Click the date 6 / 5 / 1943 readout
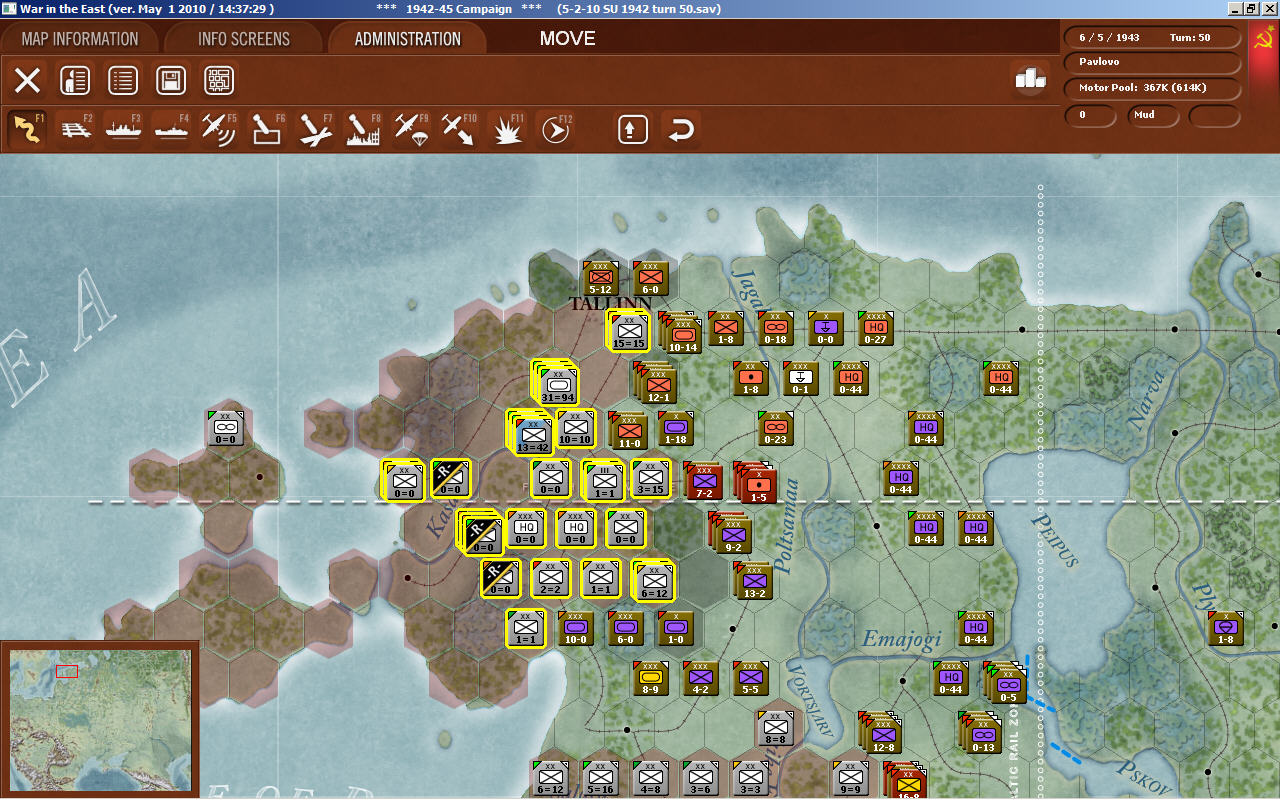Viewport: 1280px width, 800px height. point(1109,37)
